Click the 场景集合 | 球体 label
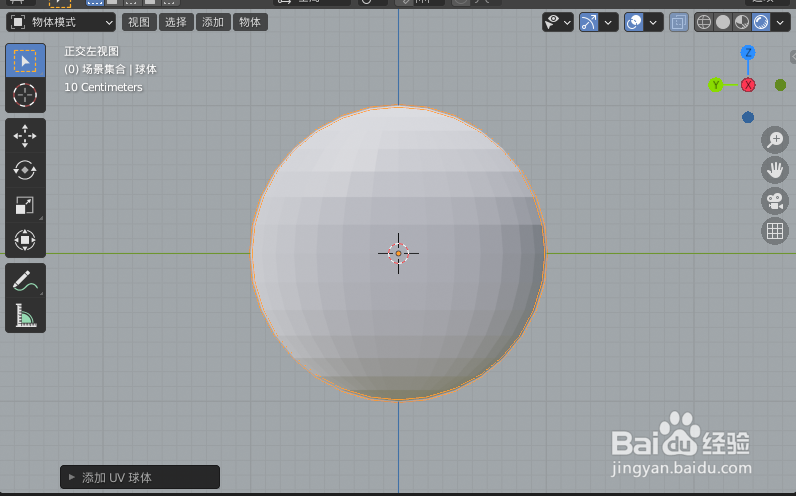Viewport: 796px width, 496px height. coord(120,69)
